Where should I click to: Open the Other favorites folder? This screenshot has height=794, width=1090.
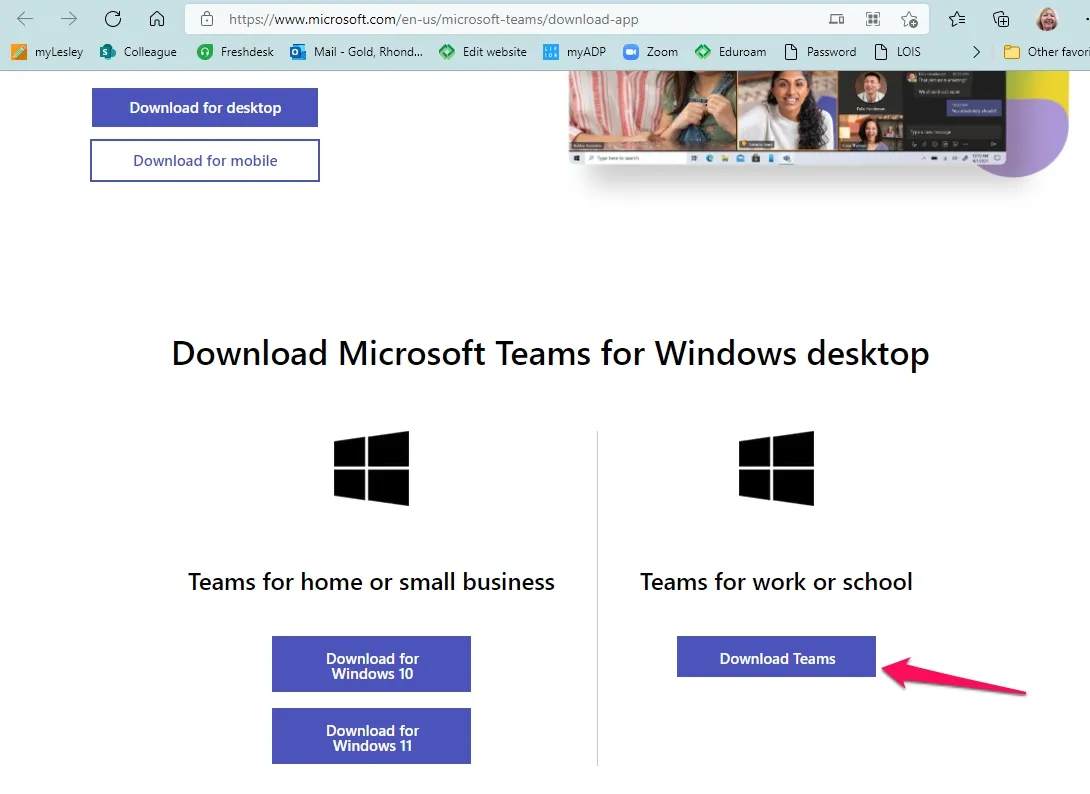(x=1048, y=51)
